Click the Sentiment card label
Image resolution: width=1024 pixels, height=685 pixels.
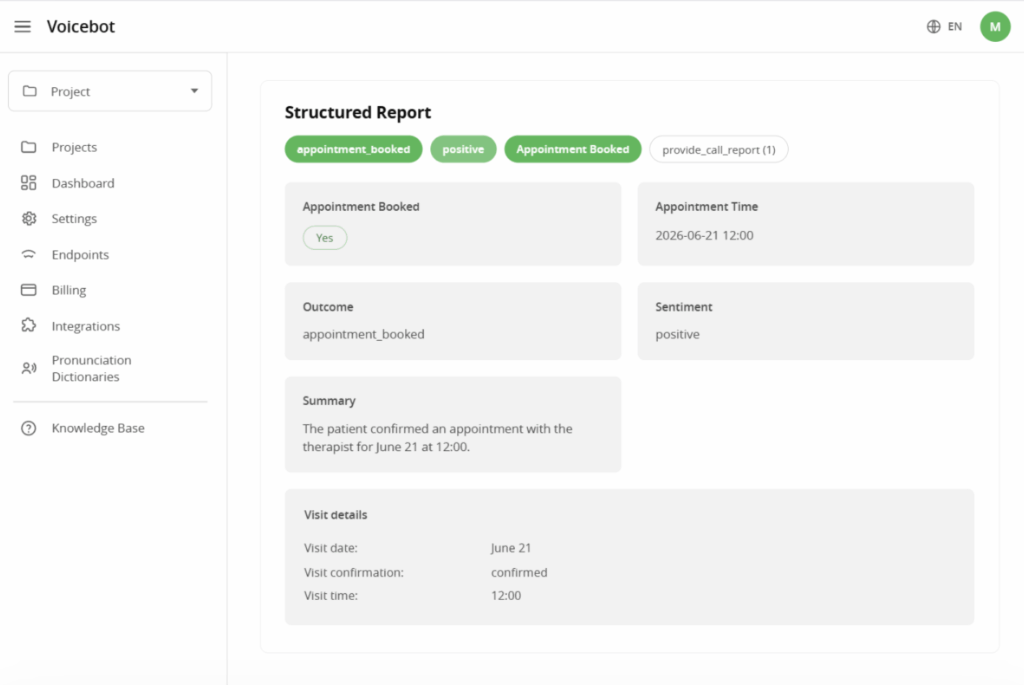point(684,307)
